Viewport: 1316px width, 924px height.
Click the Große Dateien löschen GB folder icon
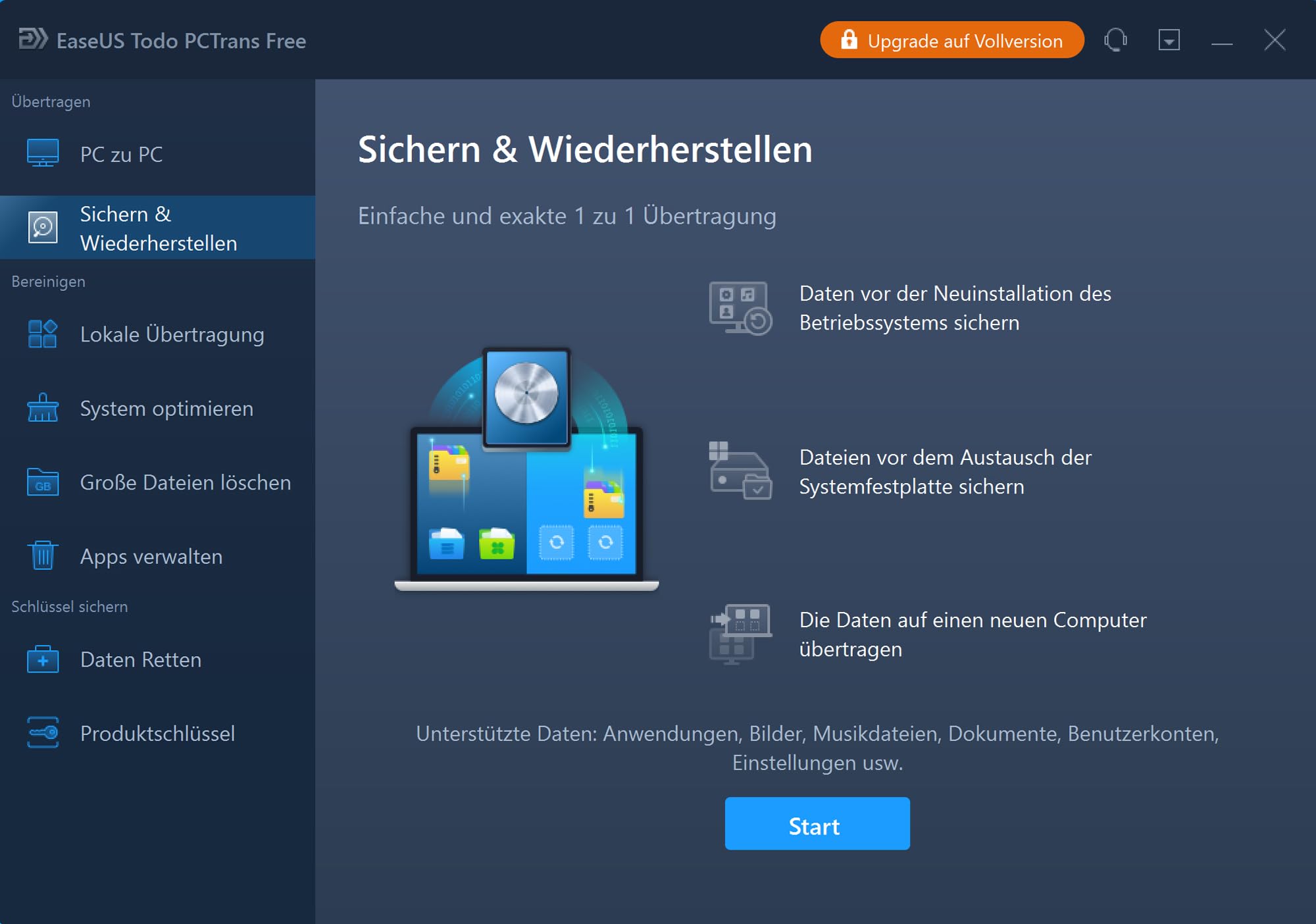(43, 482)
